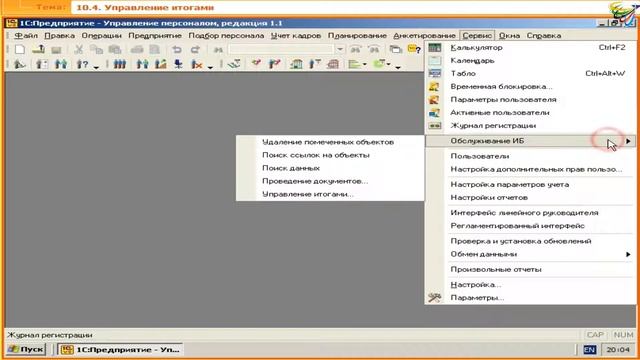Viewport: 640px width, 360px height.
Task: Click the 1С:Предприятие taskbar button
Action: (x=120, y=349)
